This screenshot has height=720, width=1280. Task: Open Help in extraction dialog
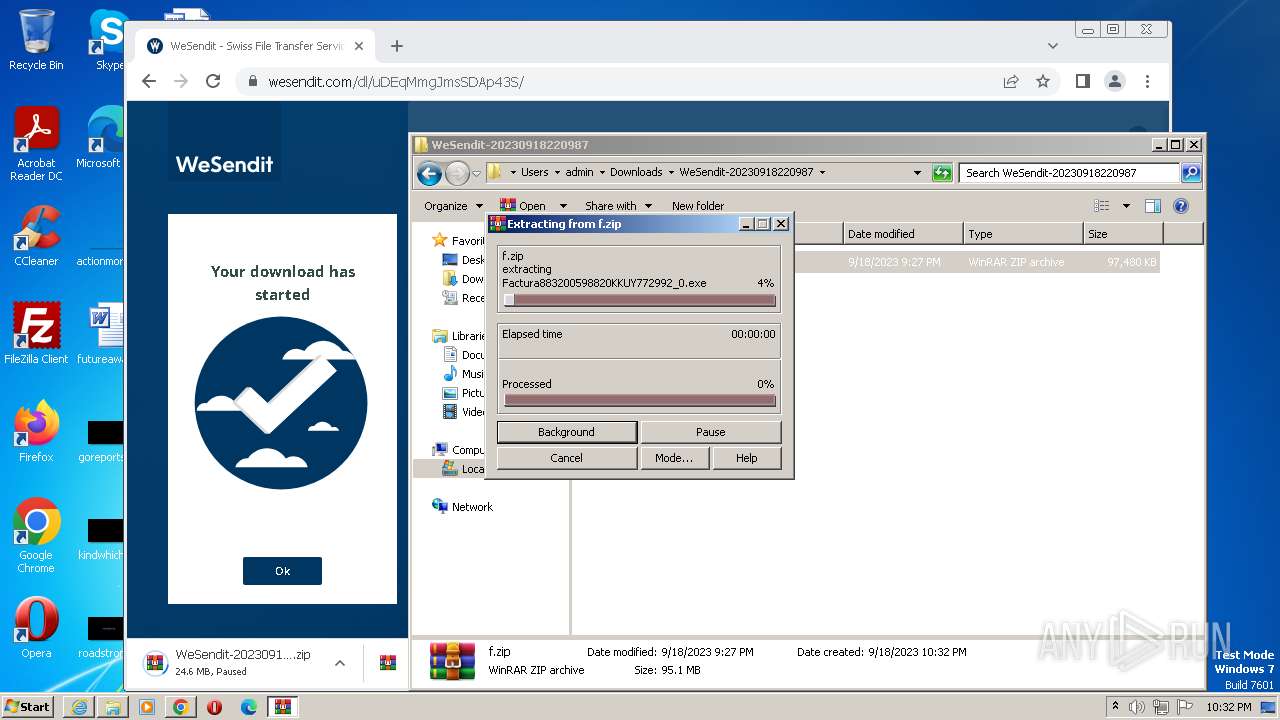[x=747, y=458]
